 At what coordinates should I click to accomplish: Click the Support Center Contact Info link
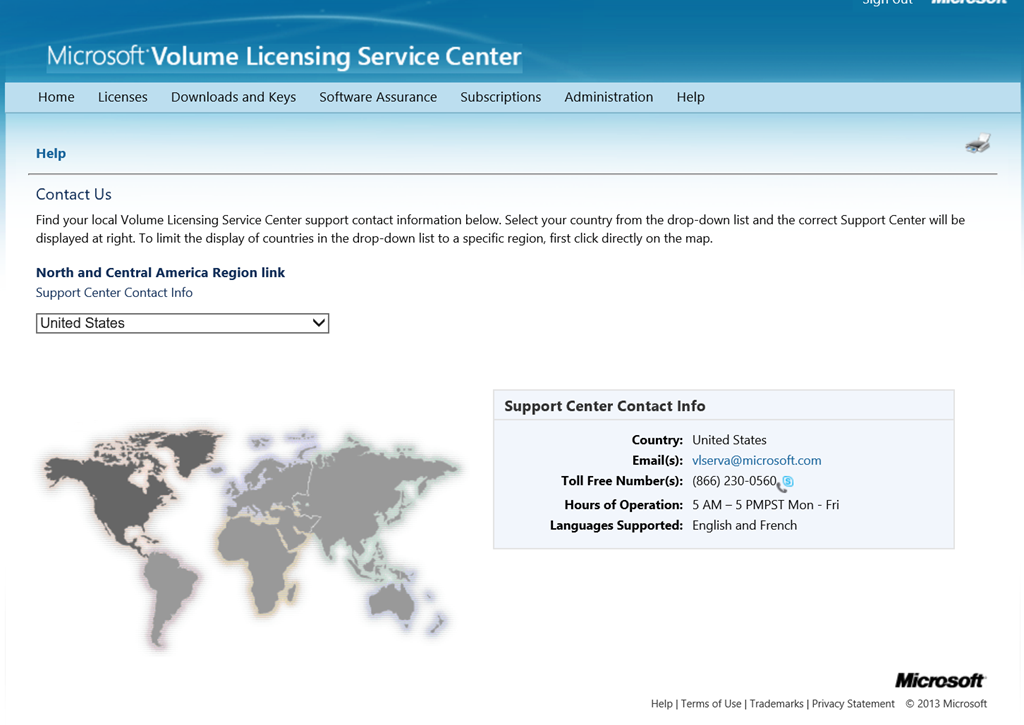coord(114,293)
